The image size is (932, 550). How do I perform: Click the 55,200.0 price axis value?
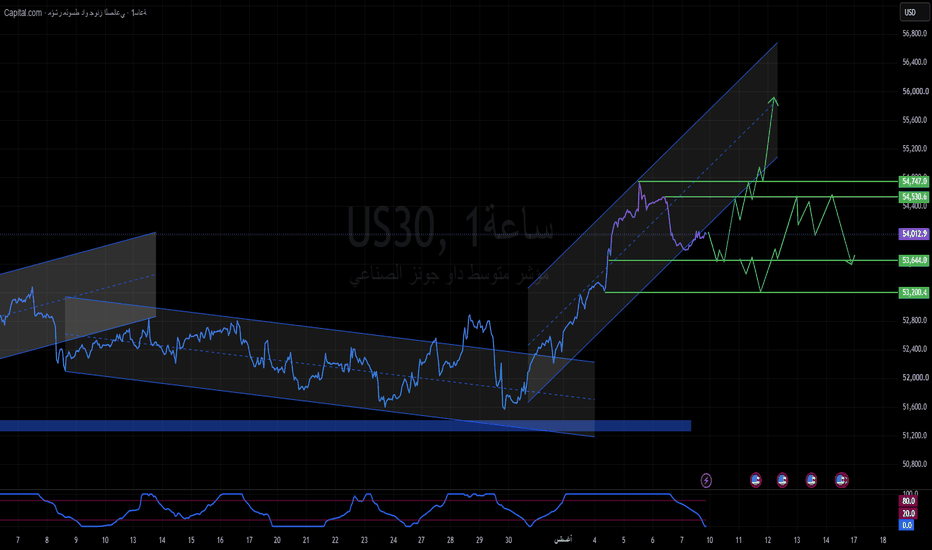coord(914,149)
